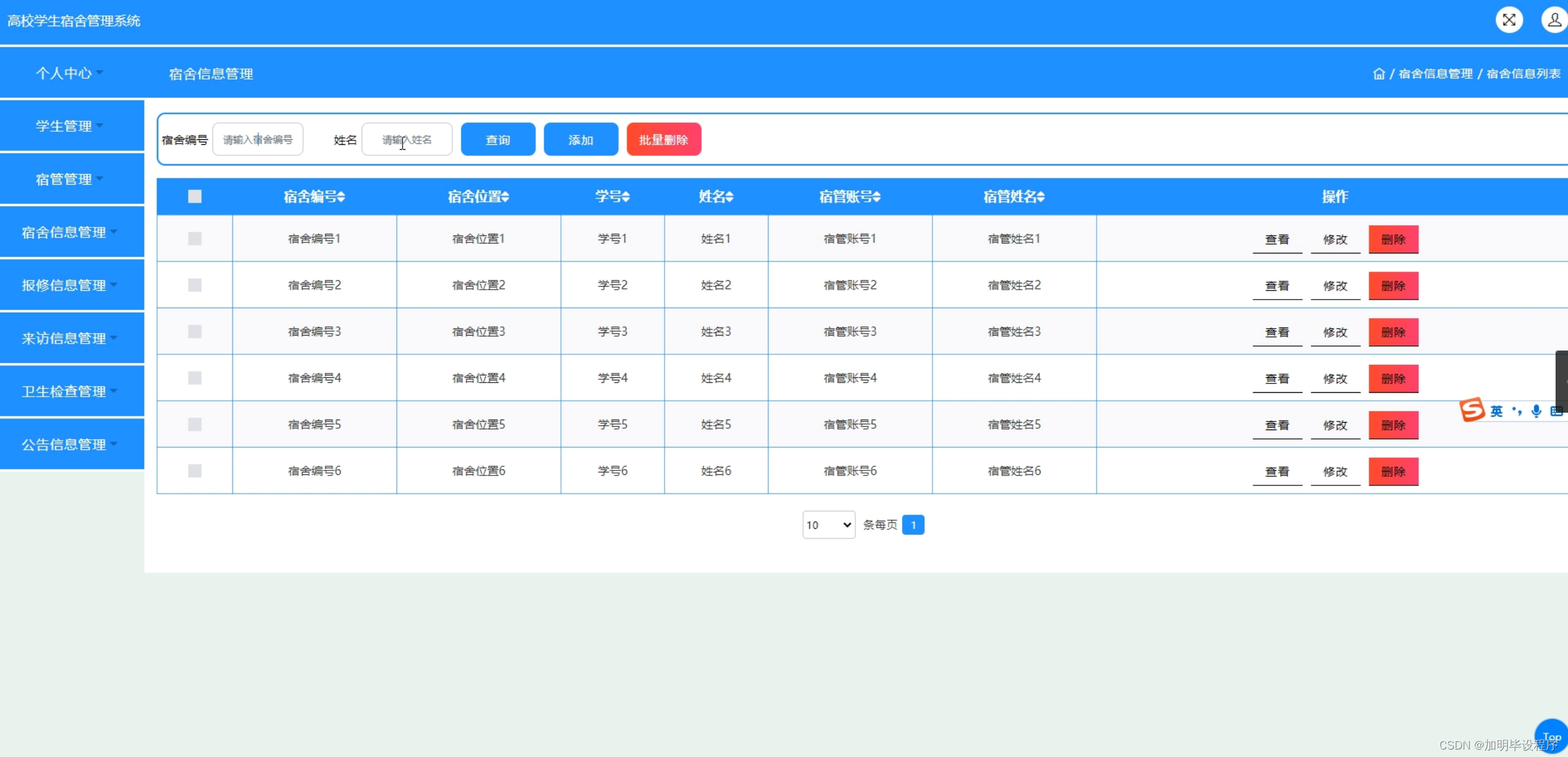Image resolution: width=1568 pixels, height=757 pixels.
Task: Check the row checkbox for 宿舍编号4
Action: coord(194,378)
